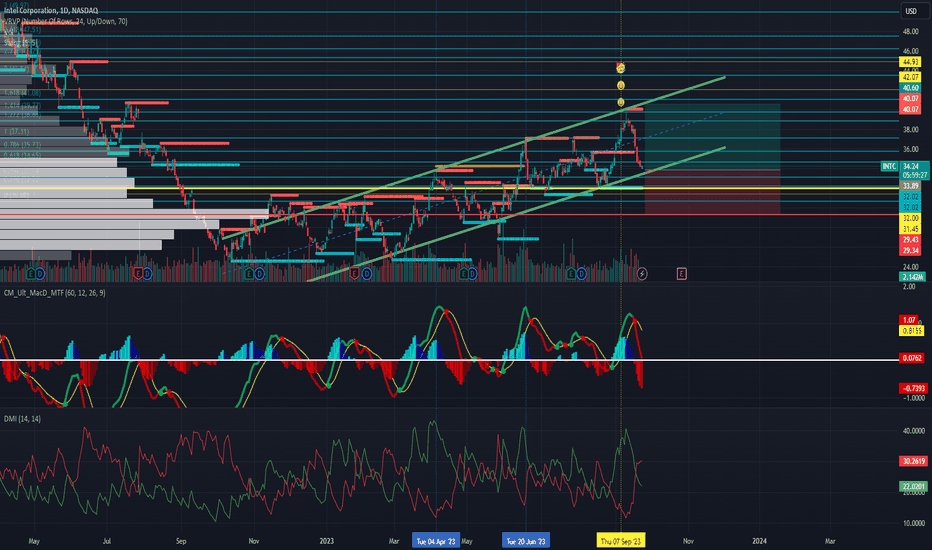Click the red 1.07 MACD value label
The image size is (932, 550).
pyautogui.click(x=909, y=320)
